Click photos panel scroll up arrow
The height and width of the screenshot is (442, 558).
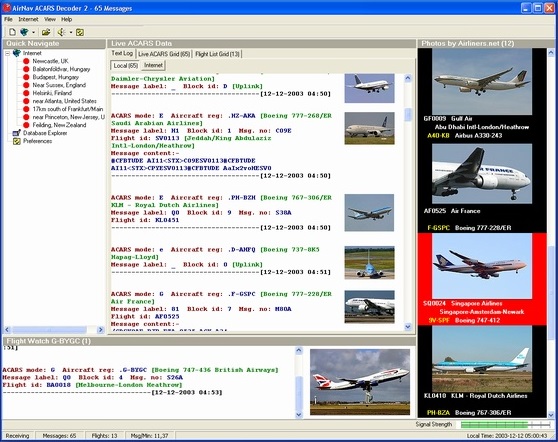pyautogui.click(x=551, y=53)
